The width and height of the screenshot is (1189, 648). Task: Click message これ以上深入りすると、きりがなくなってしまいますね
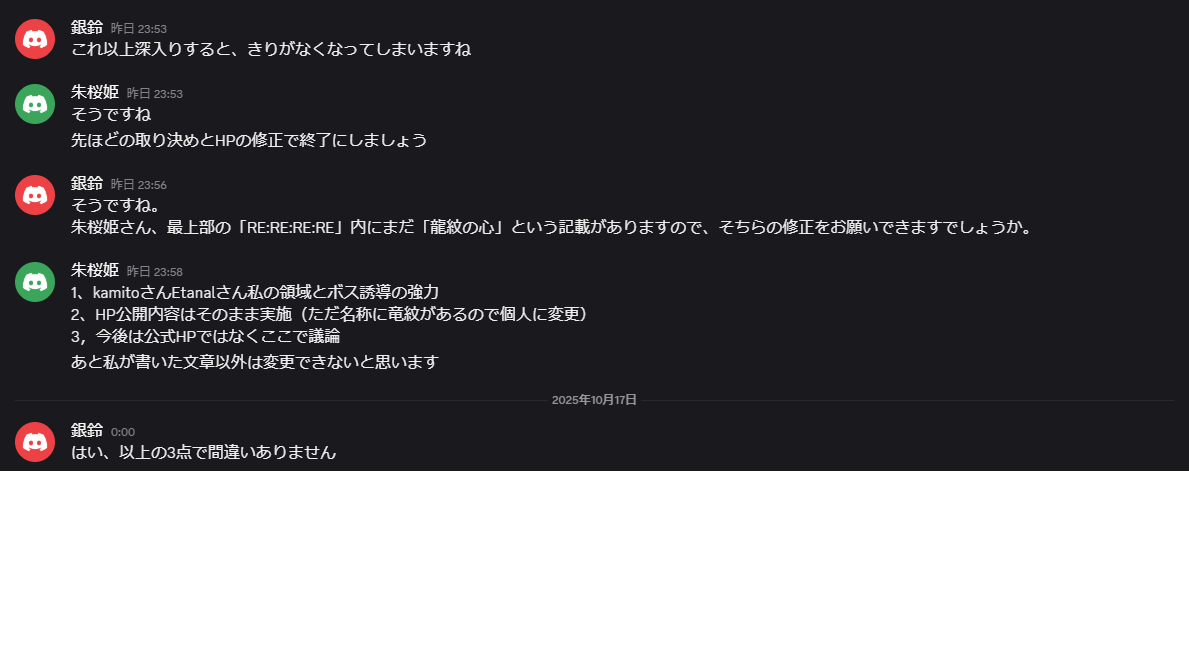271,49
